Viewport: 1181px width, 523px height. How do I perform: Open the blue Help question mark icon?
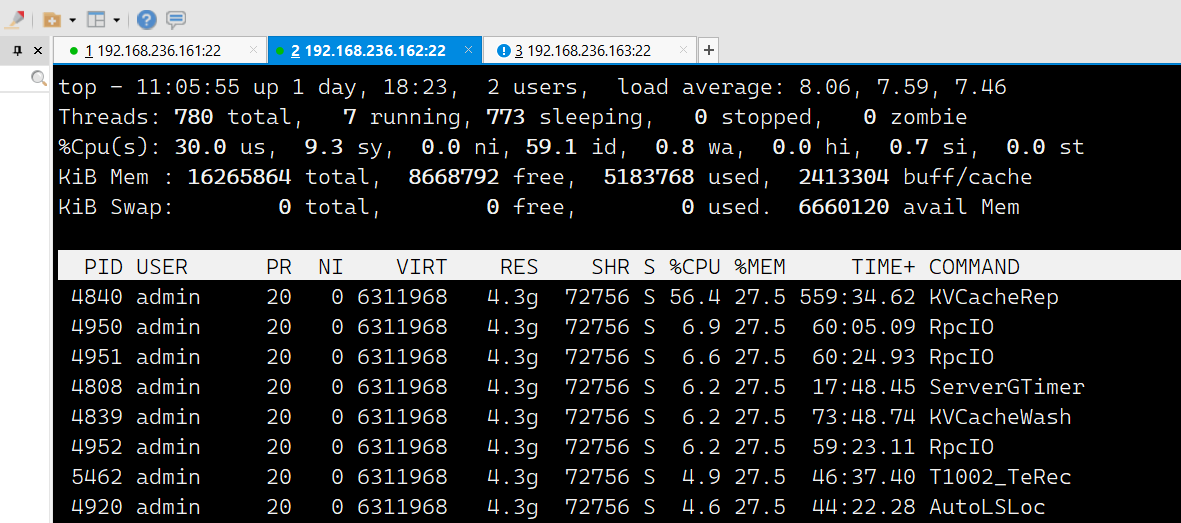(x=147, y=20)
